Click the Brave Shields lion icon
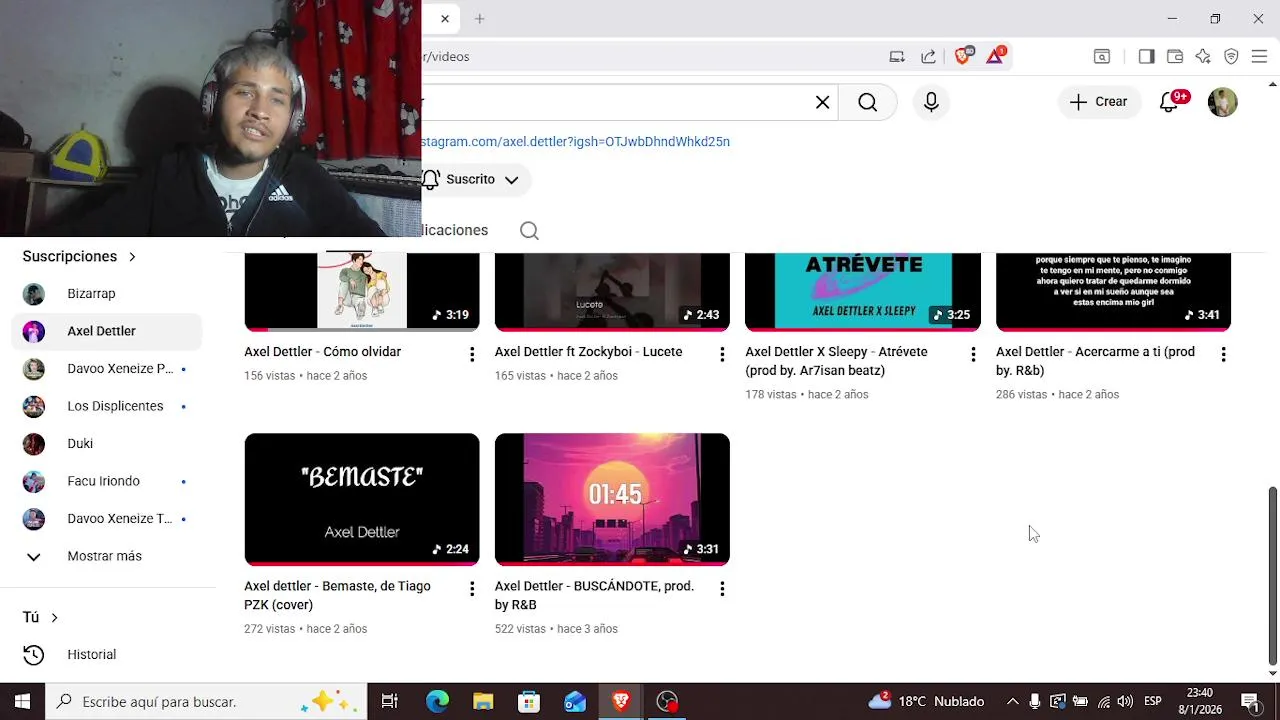 click(962, 57)
